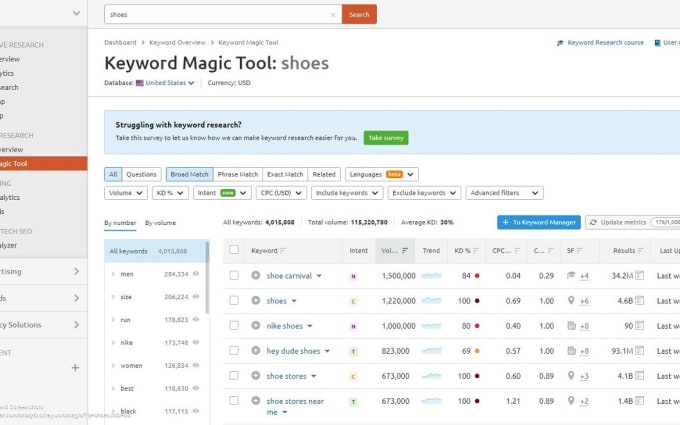680x425 pixels.
Task: Open the CPC (USD) filter dropdown
Action: [281, 193]
